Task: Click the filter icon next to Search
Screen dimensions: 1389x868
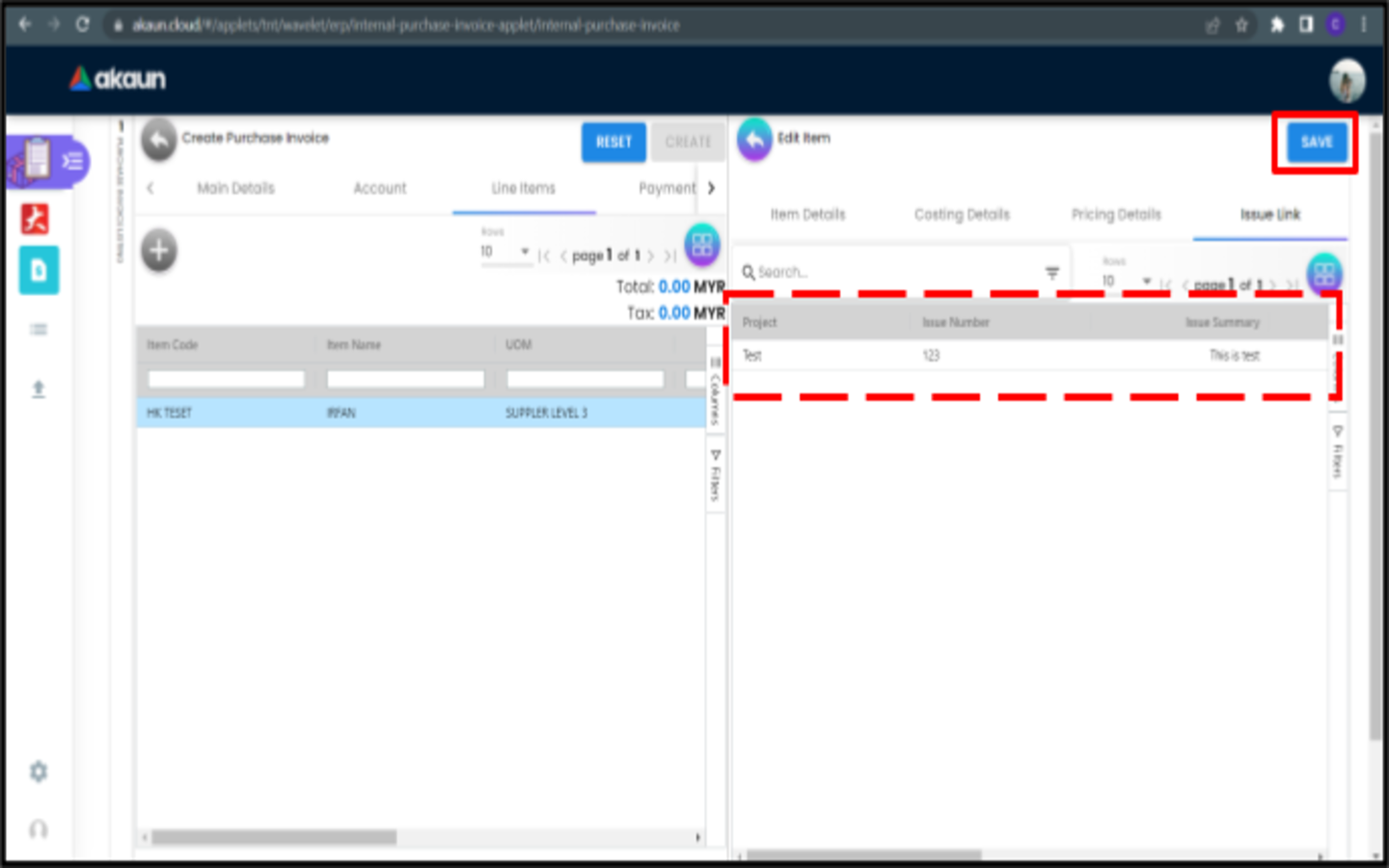Action: [1052, 273]
